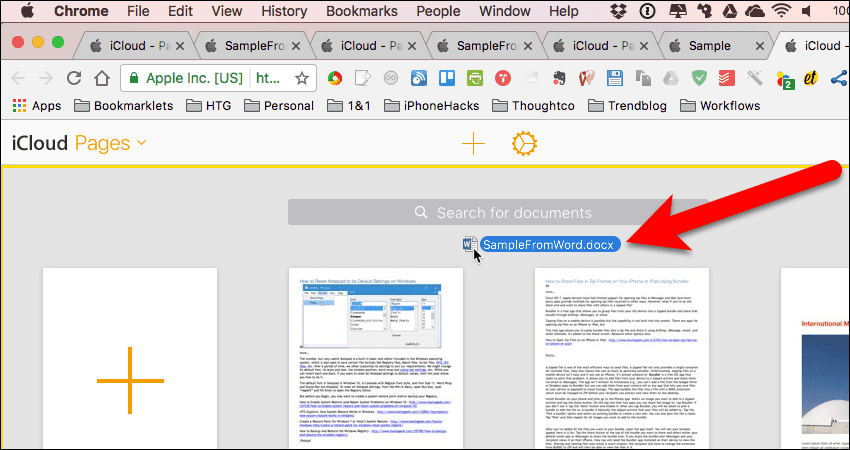Open the Window menu
This screenshot has height=450, width=850.
[505, 11]
